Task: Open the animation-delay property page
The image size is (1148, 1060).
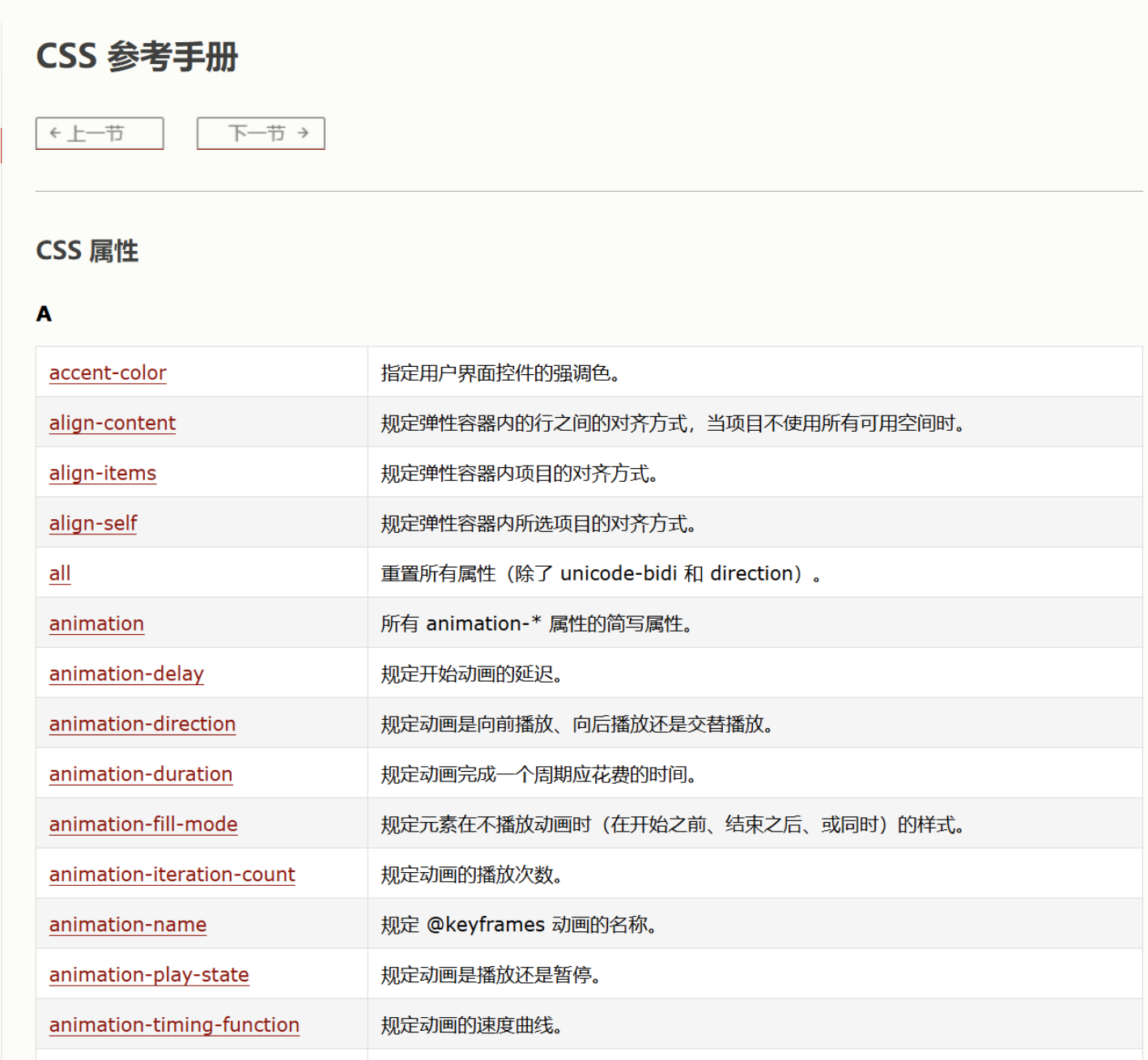Action: 125,674
